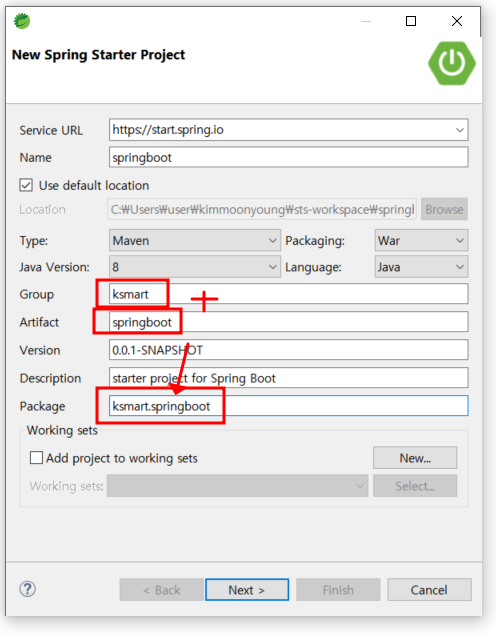Click the Service URL label
Screen dimensions: 496x636
tap(51, 130)
